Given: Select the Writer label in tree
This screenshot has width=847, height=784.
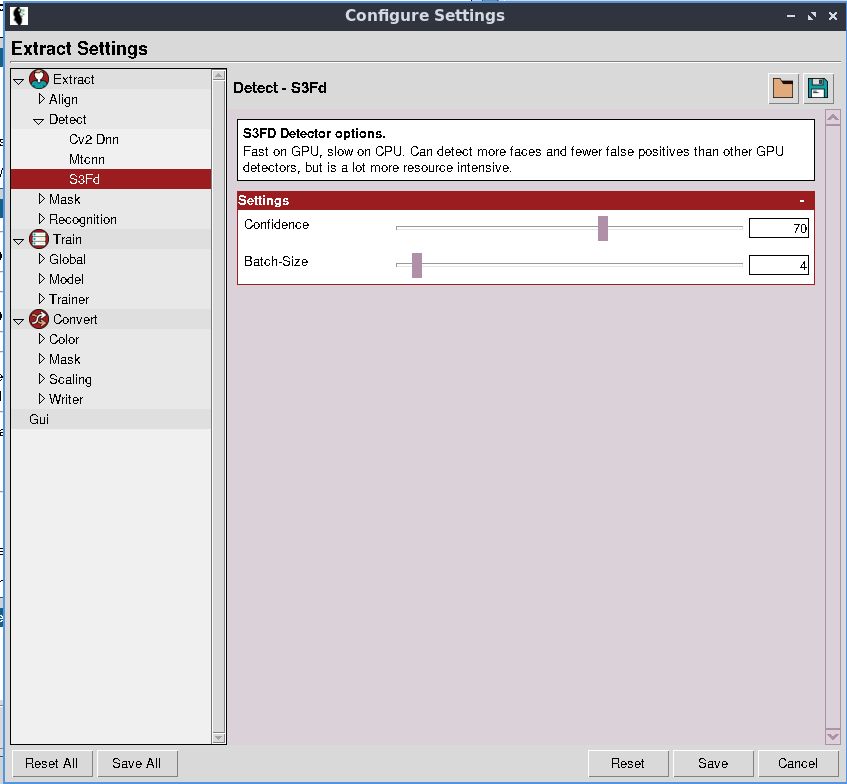Looking at the screenshot, I should [66, 399].
